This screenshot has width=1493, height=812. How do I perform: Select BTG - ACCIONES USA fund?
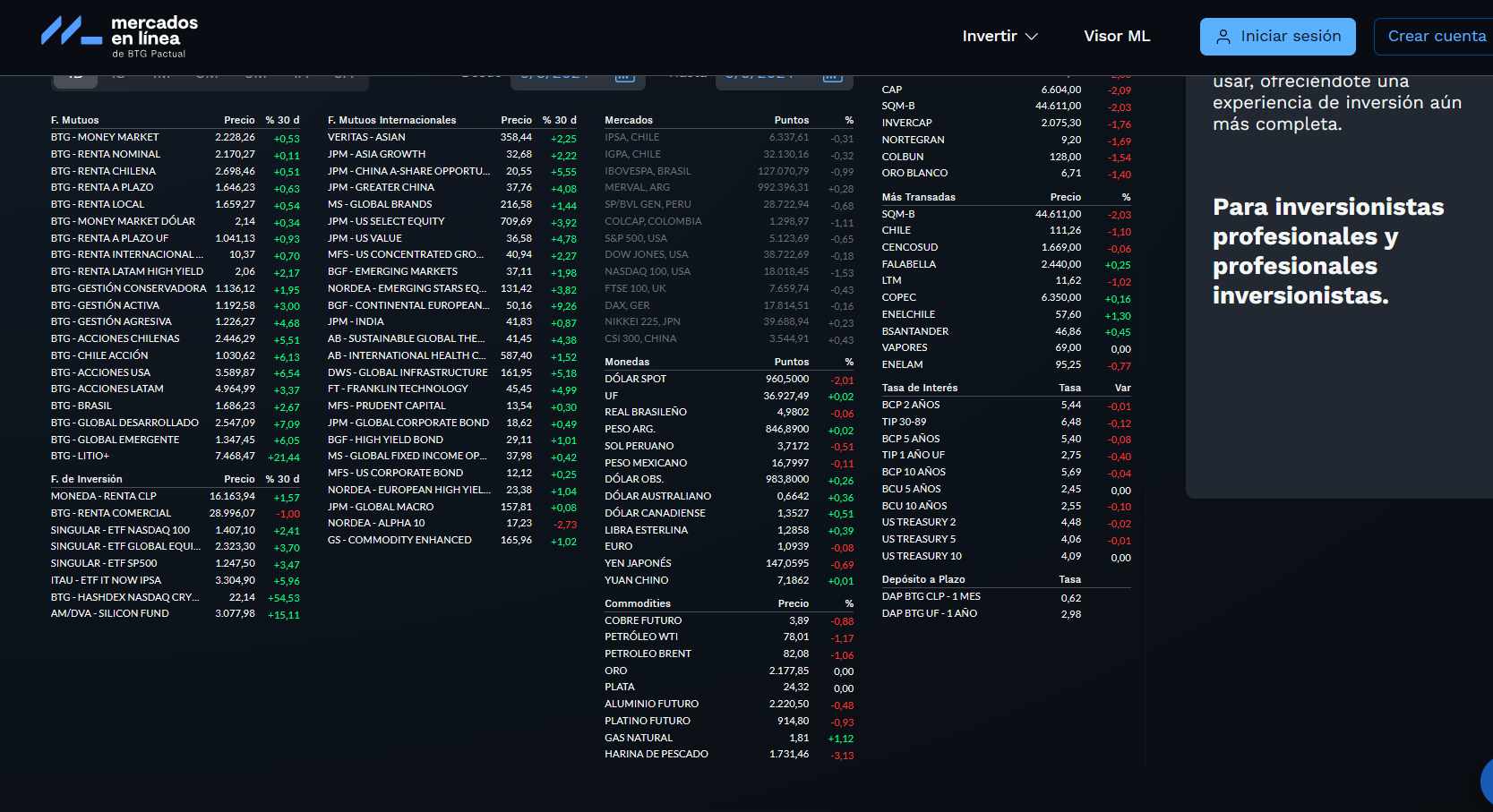click(x=176, y=372)
